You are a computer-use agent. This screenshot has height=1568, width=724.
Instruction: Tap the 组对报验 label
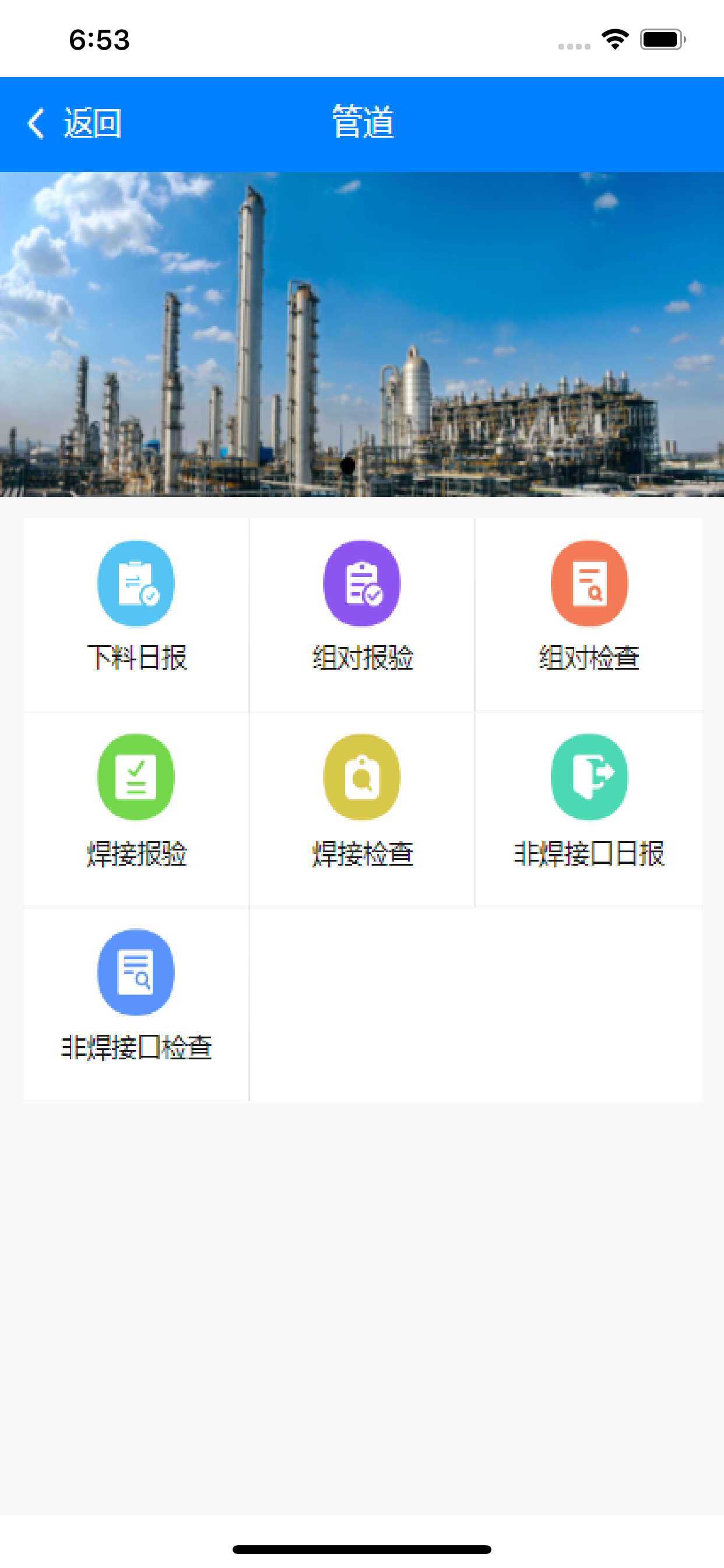[x=363, y=658]
